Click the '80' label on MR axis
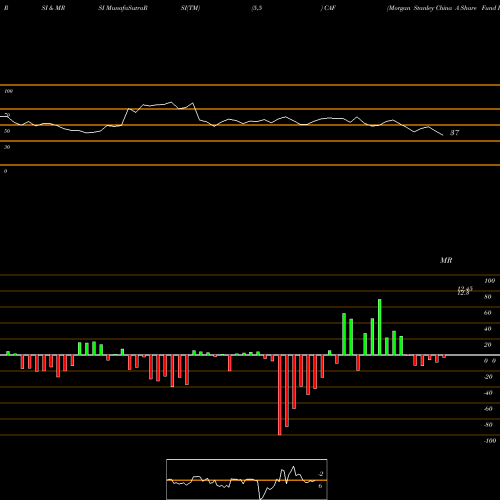This screenshot has width=500, height=500. click(x=488, y=297)
